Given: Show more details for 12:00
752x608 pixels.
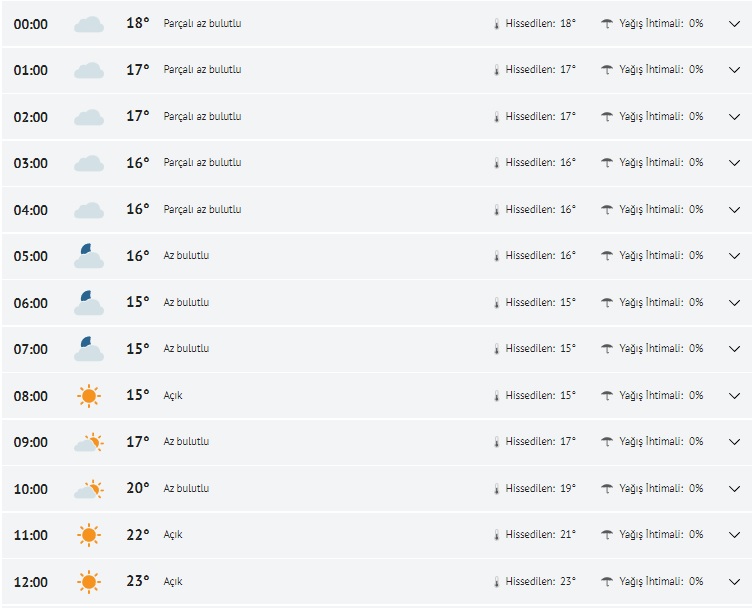Looking at the screenshot, I should [734, 582].
